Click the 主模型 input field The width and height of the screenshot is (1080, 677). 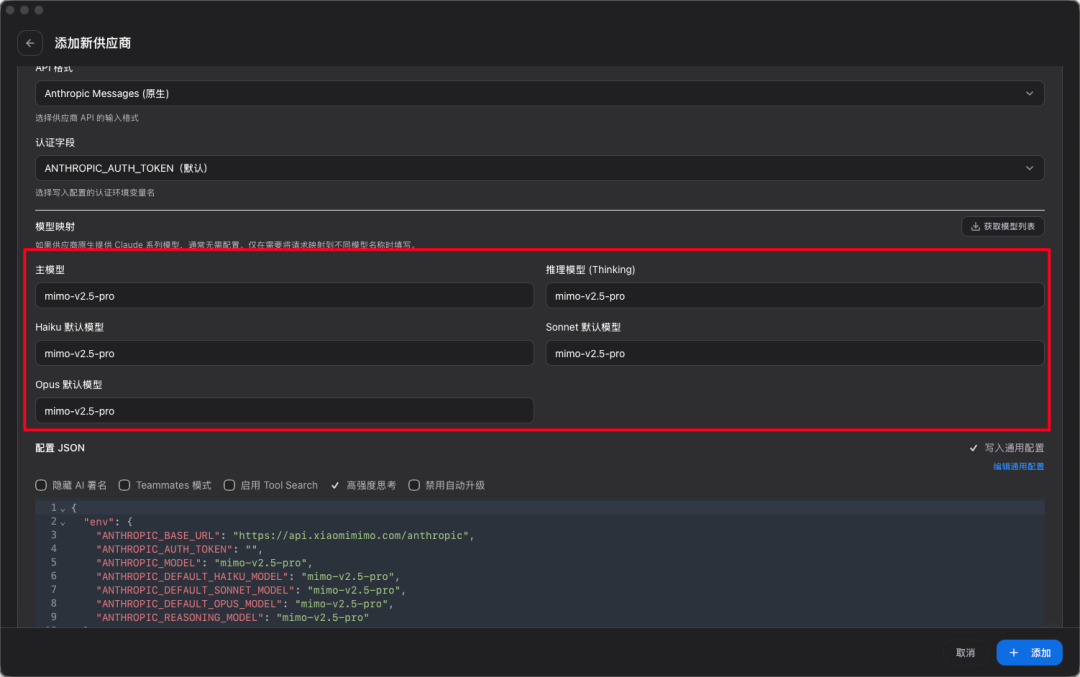click(x=284, y=296)
